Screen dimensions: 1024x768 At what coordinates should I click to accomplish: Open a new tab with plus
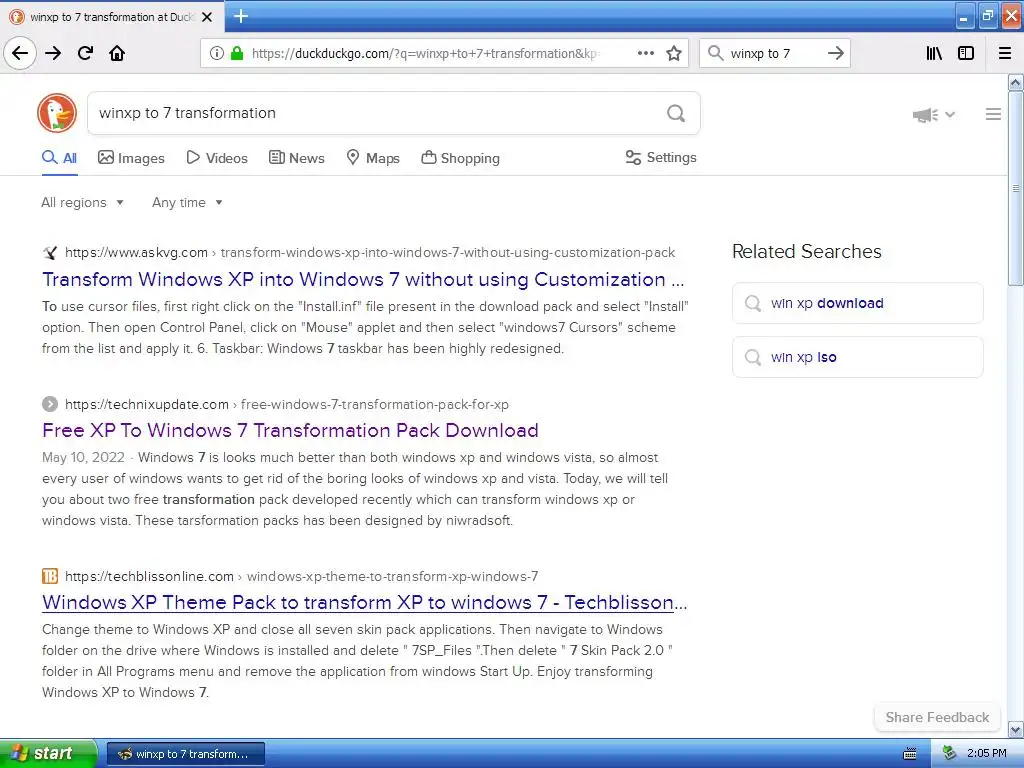pos(241,16)
